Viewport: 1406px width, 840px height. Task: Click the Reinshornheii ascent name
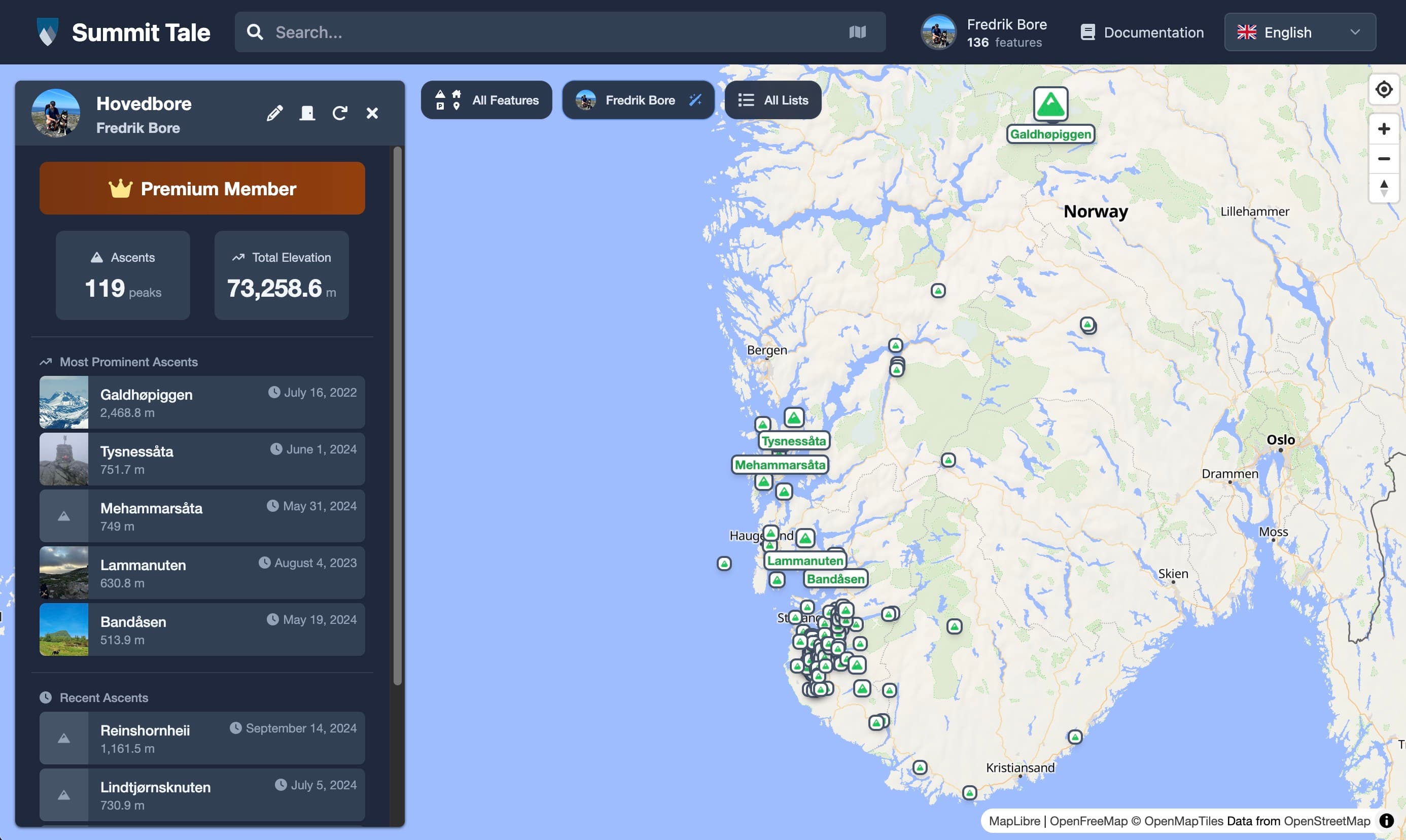(145, 730)
